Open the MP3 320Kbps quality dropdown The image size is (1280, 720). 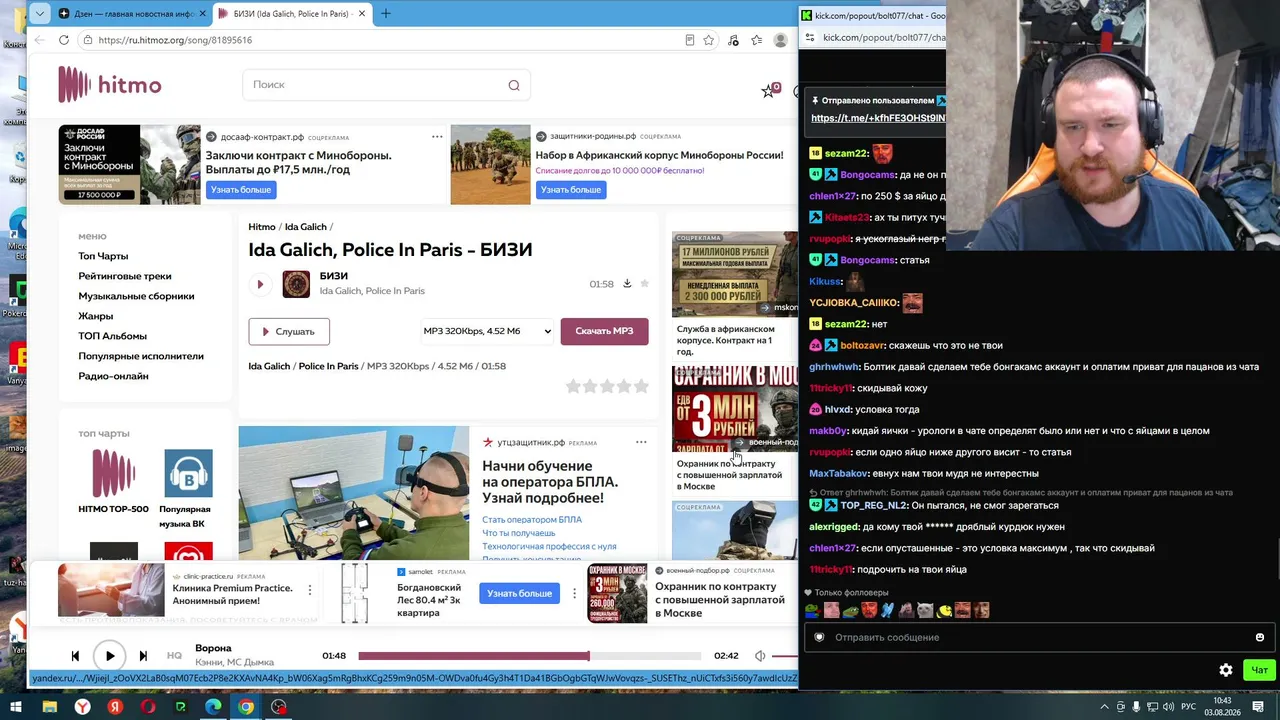tap(487, 331)
